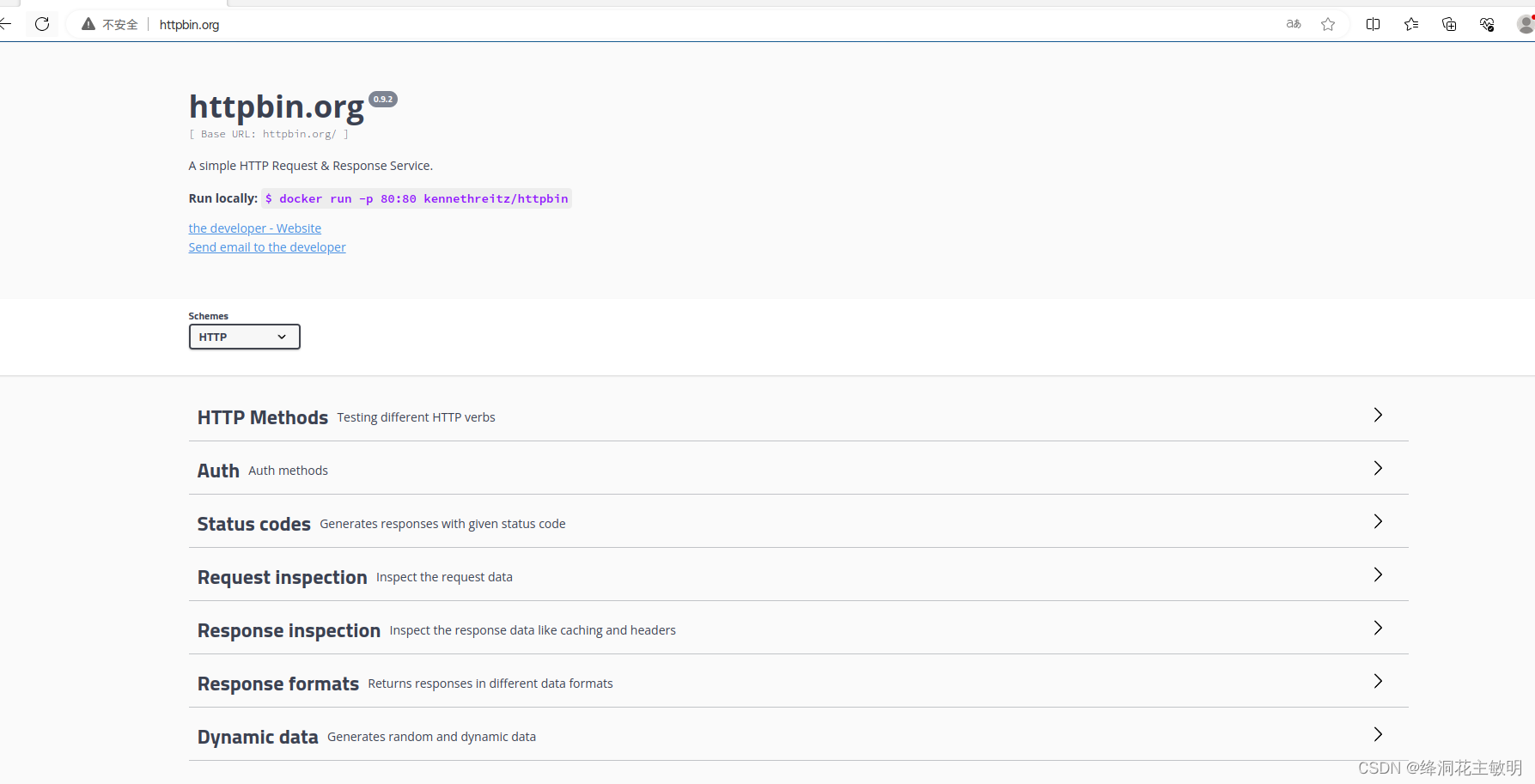Click the Request inspection heading

pyautogui.click(x=283, y=577)
